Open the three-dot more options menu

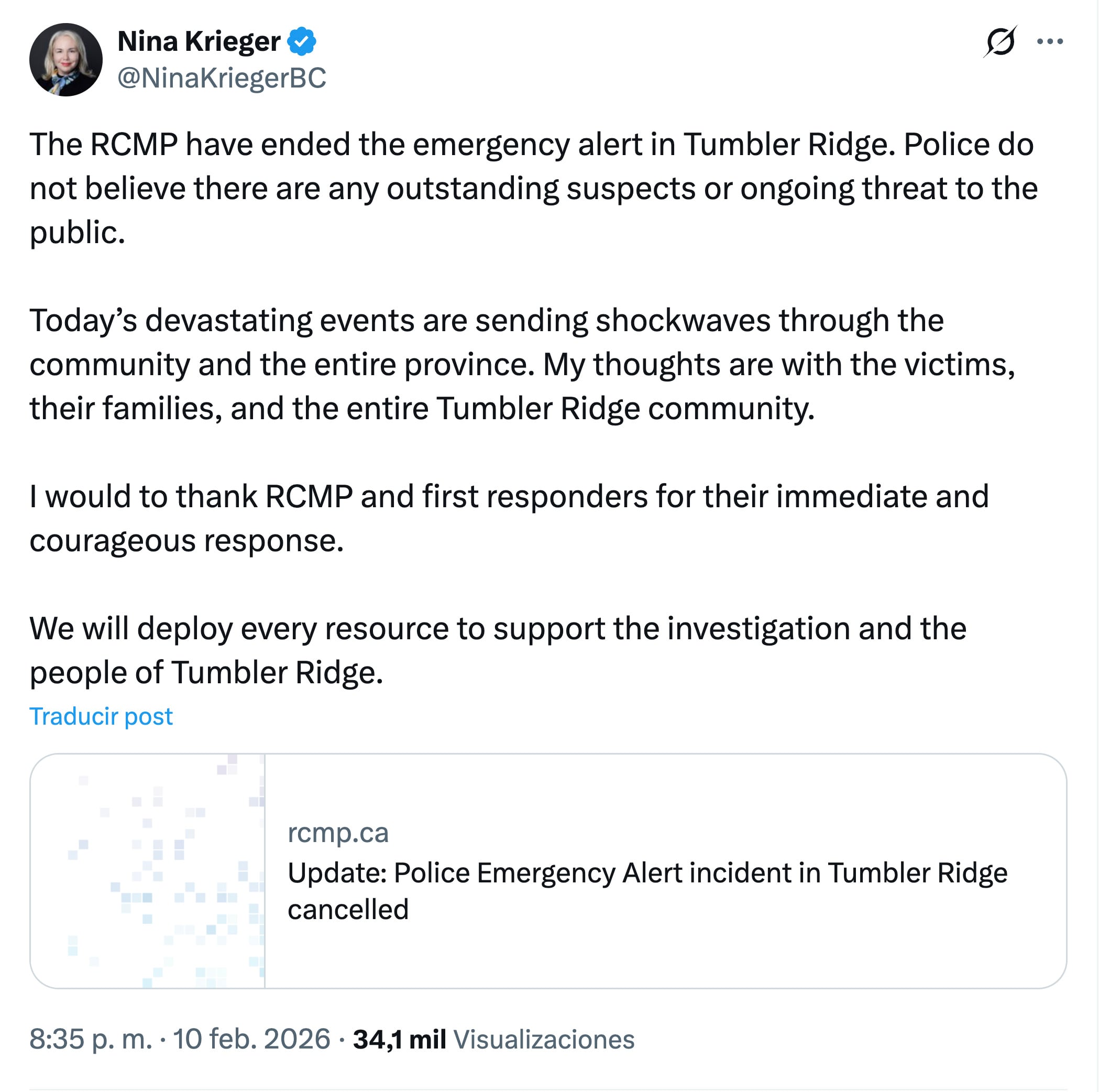(1050, 41)
